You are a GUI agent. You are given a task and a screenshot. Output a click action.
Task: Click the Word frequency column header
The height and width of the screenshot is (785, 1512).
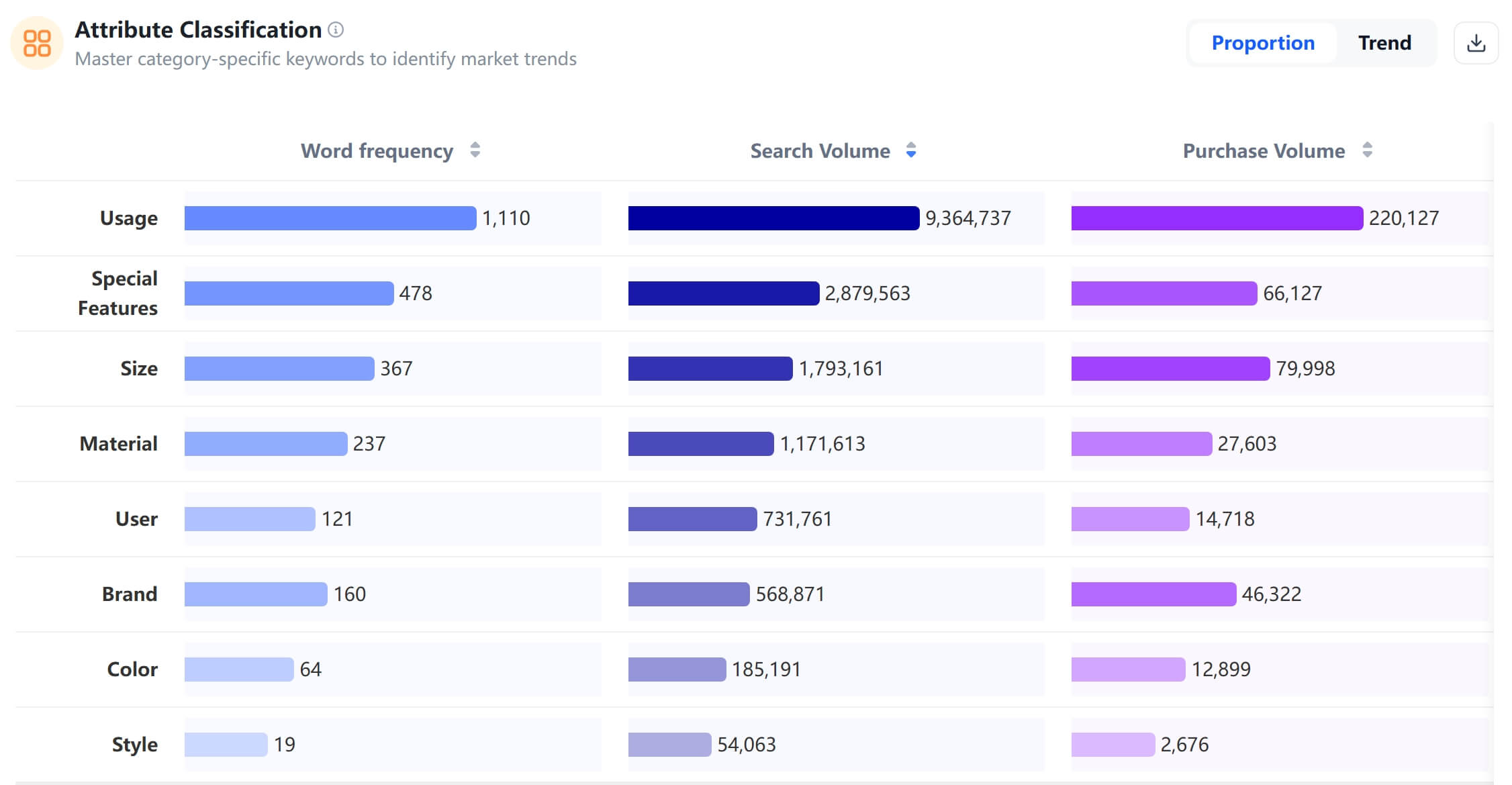click(377, 150)
